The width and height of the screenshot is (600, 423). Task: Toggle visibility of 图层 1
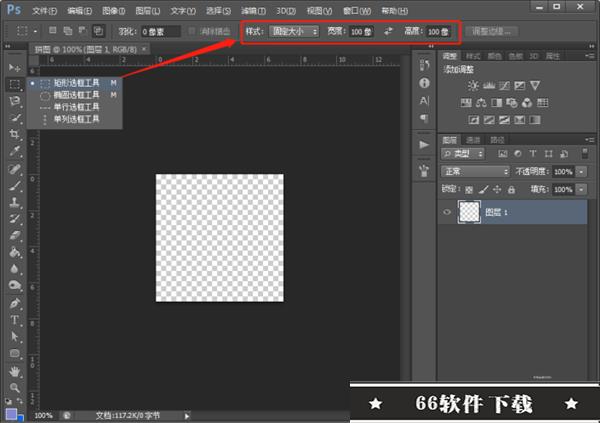(x=447, y=212)
